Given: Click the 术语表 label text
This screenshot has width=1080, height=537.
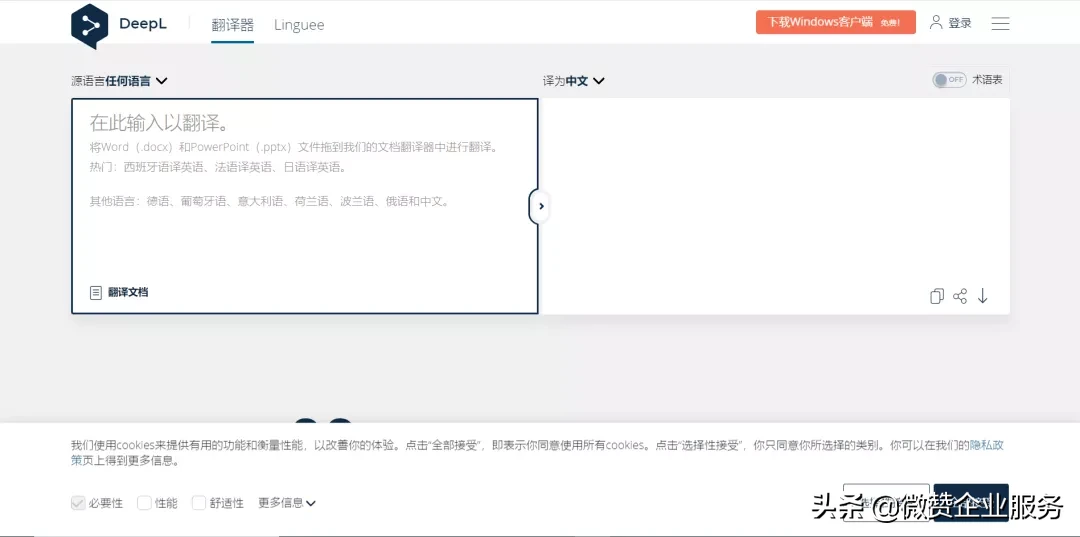Looking at the screenshot, I should click(987, 80).
